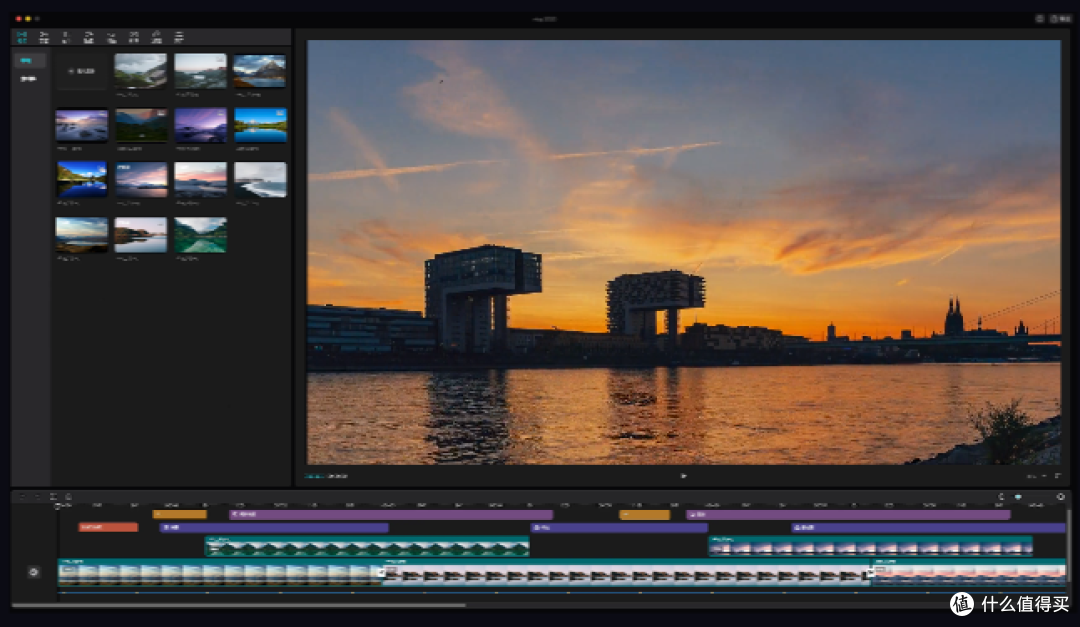
Task: Pick the black beach with white surf thumbnail
Action: pos(260,180)
